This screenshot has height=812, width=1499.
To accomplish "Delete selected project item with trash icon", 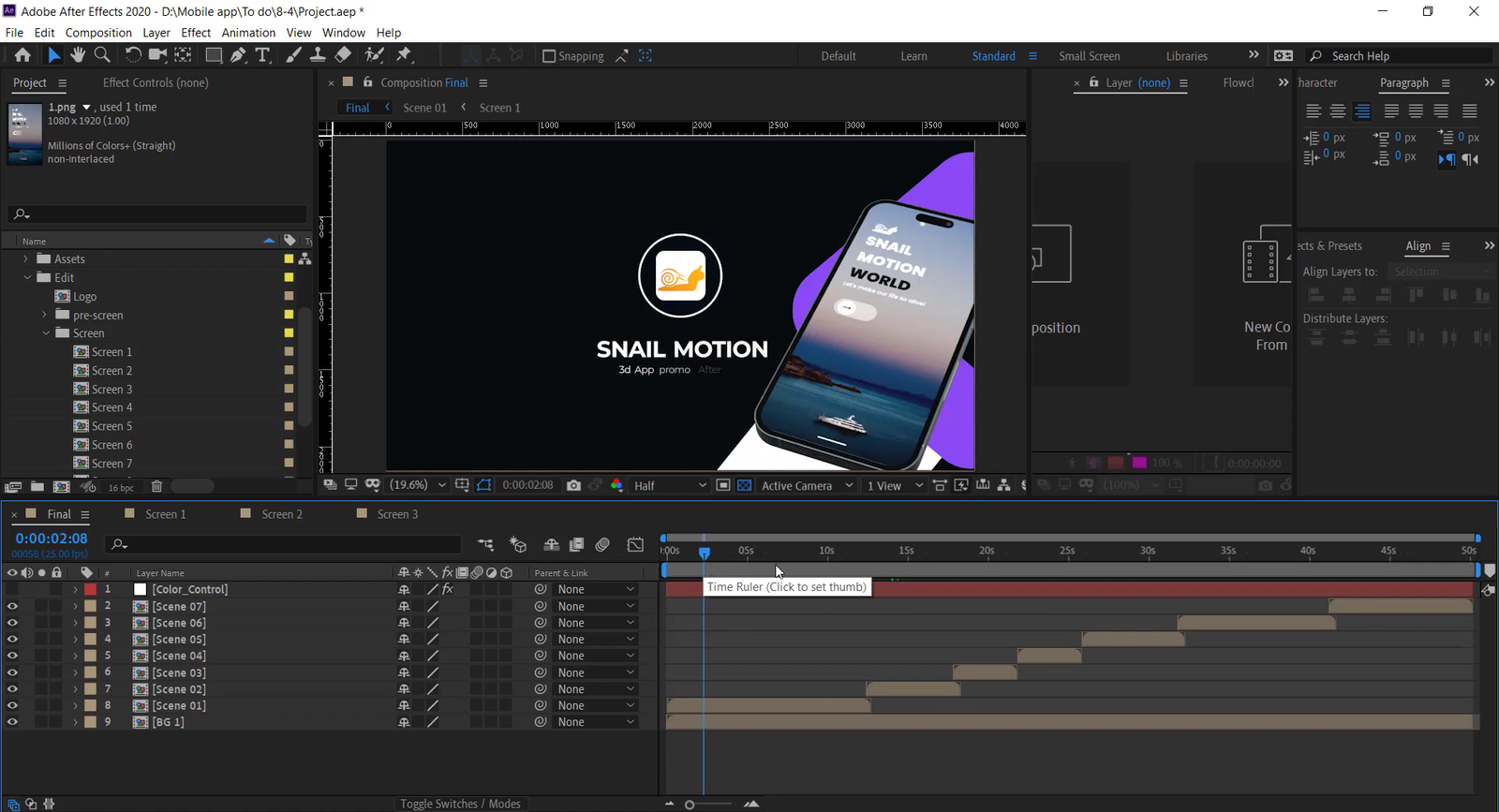I will [x=156, y=487].
